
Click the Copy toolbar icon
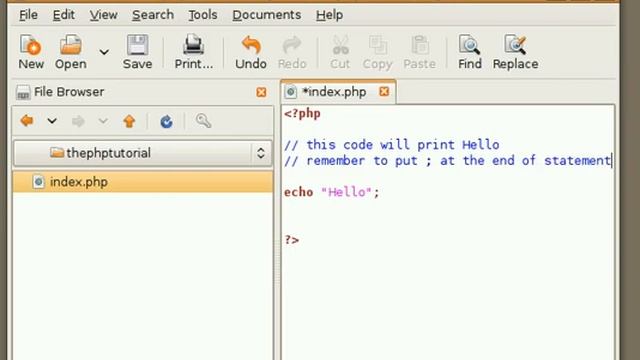click(x=378, y=52)
